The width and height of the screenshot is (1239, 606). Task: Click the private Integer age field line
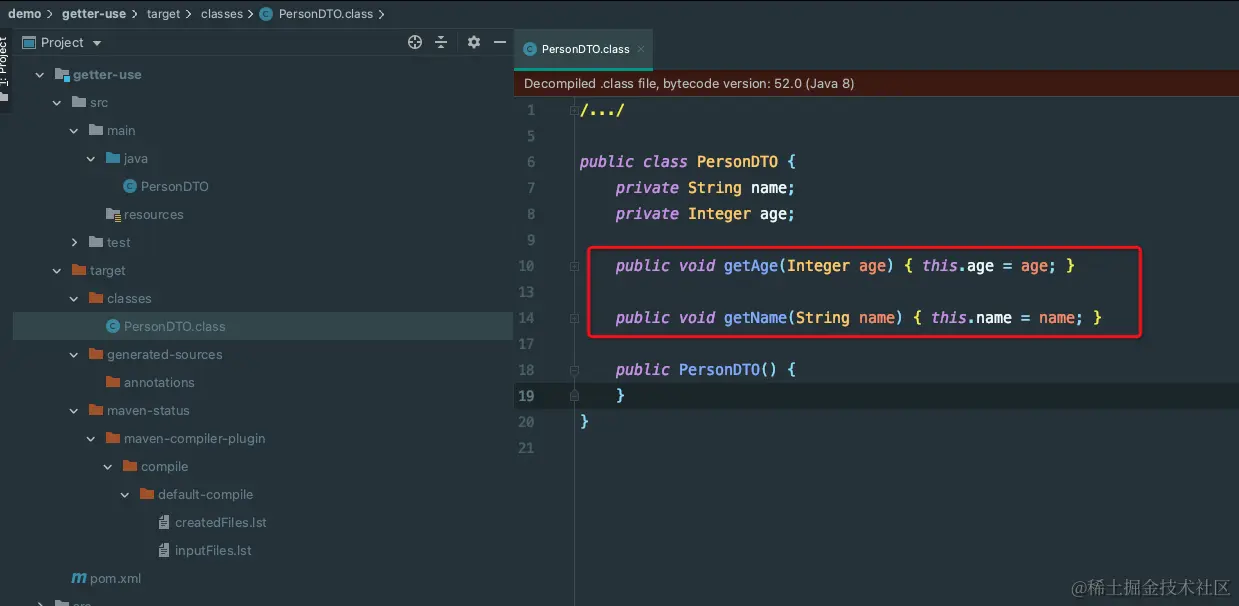(x=705, y=214)
